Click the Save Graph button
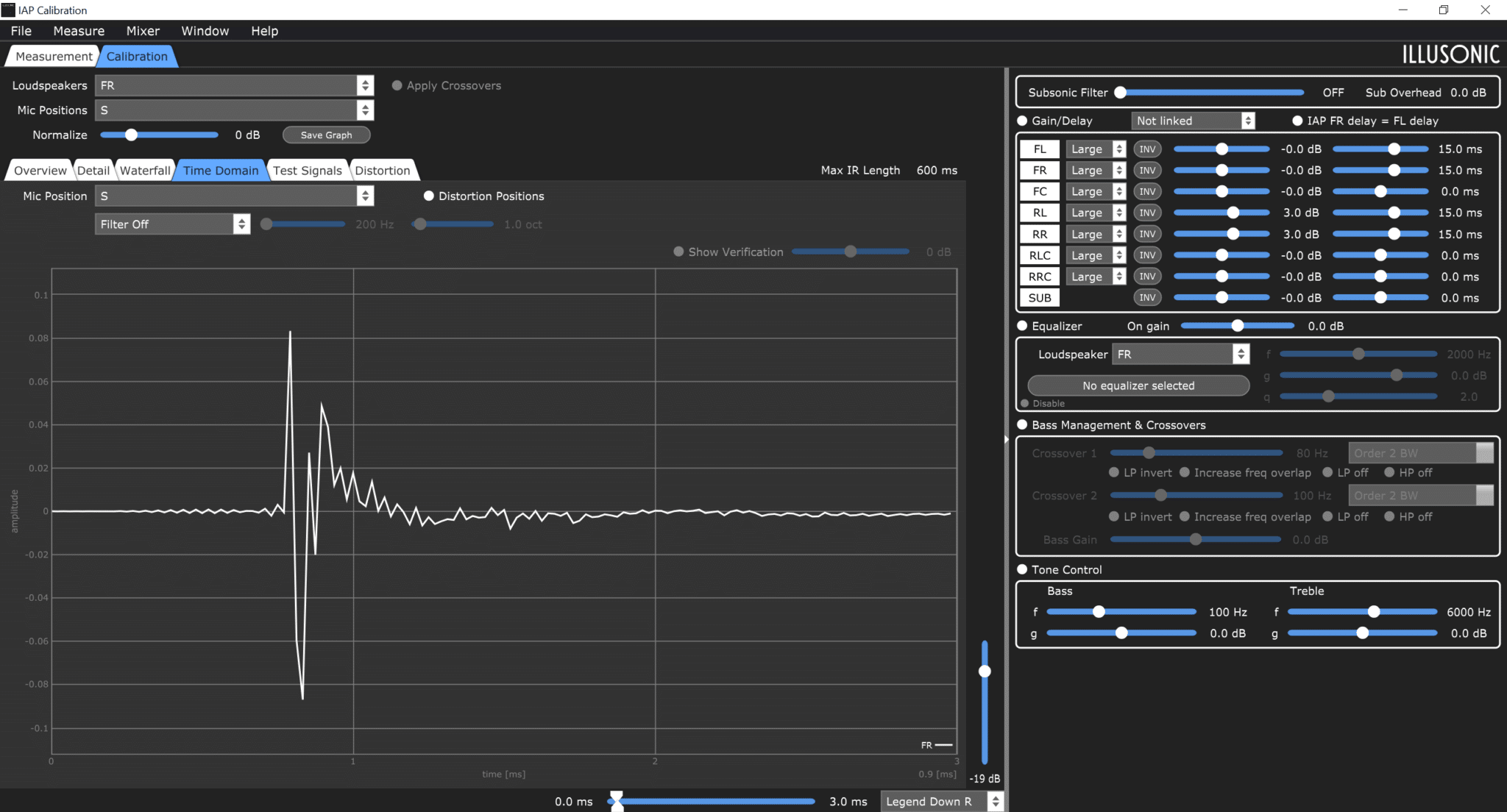Screen dimensions: 1507x812 click(x=326, y=135)
